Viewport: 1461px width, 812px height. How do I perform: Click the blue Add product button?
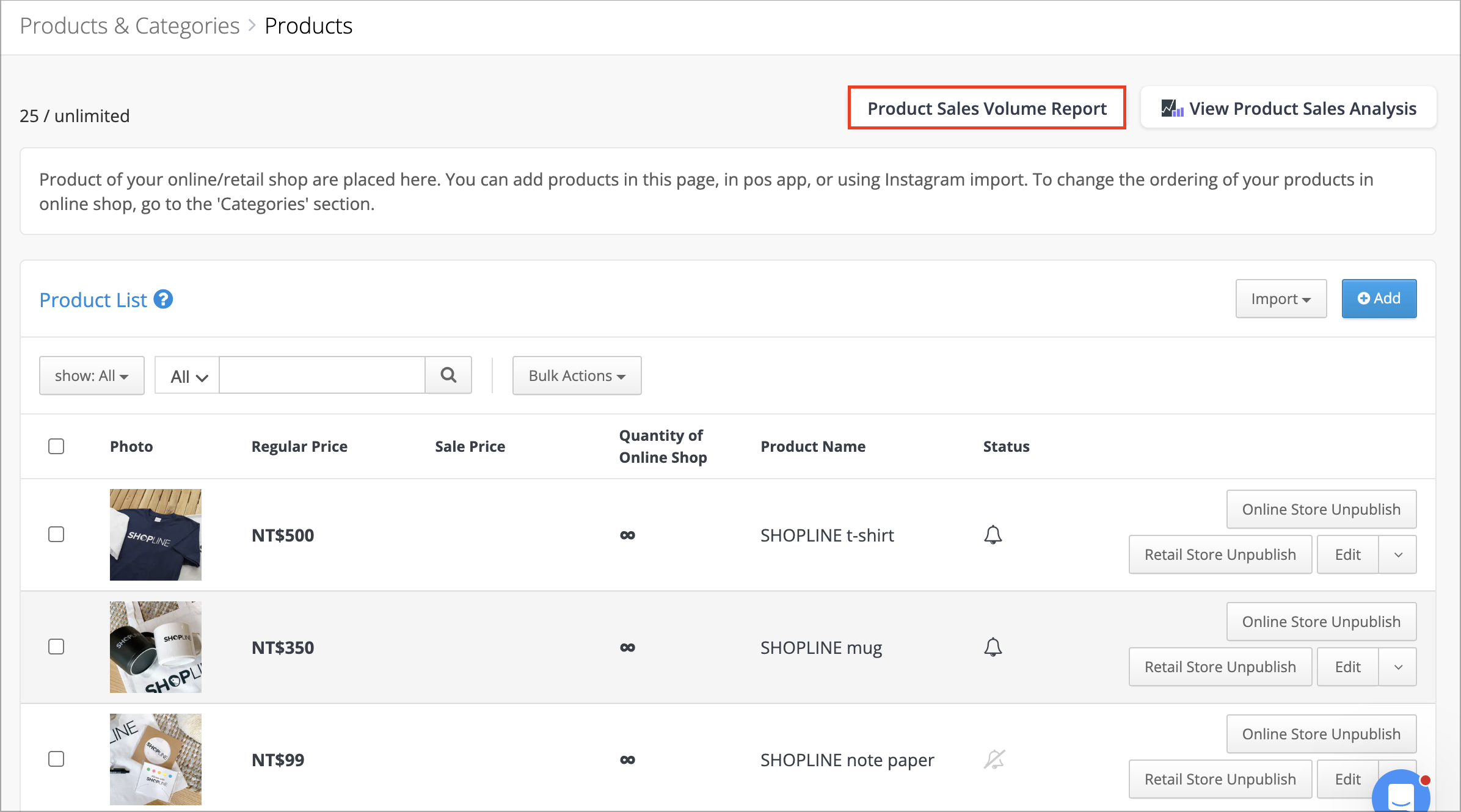[1379, 299]
